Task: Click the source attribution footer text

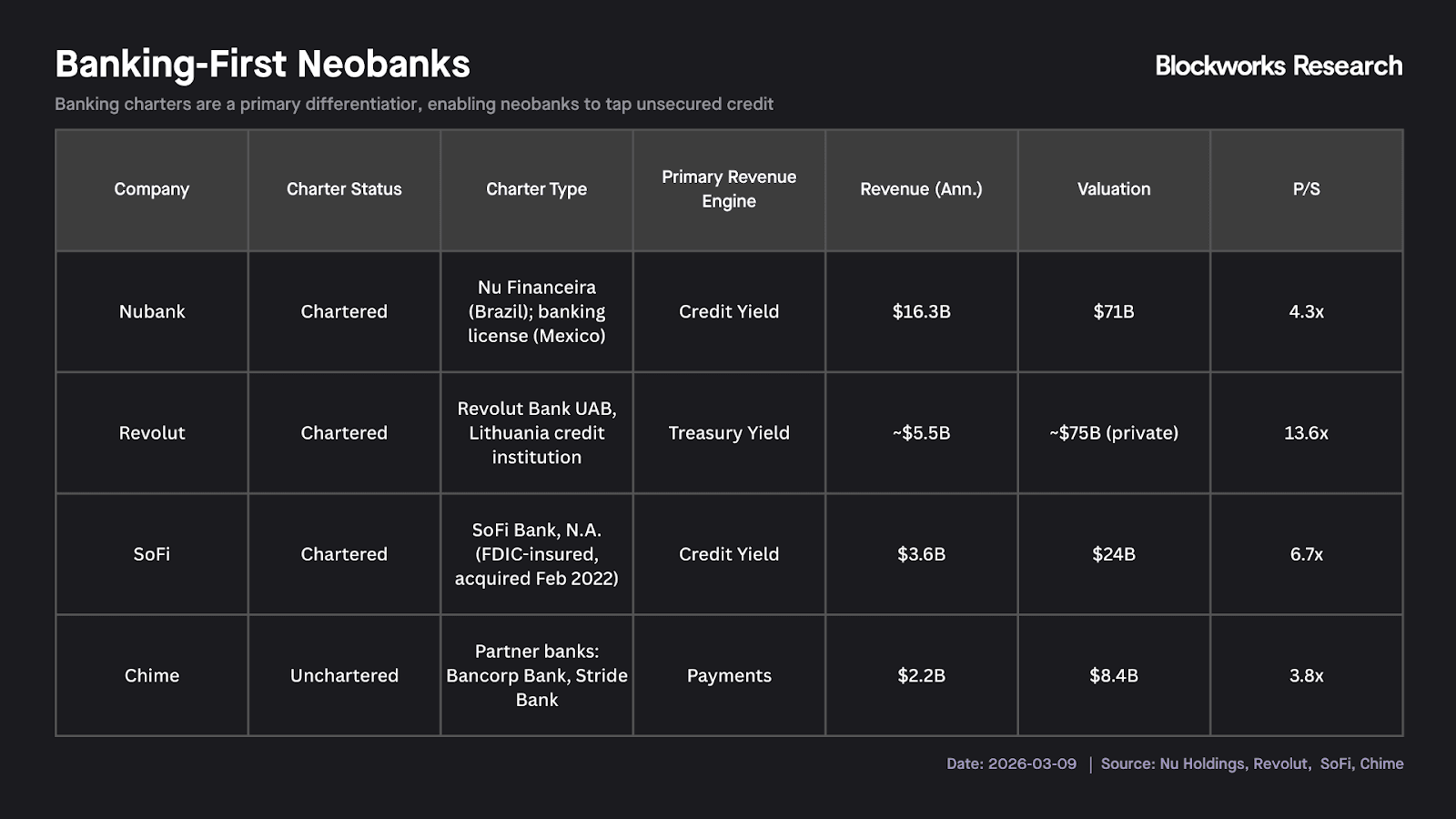Action: (1251, 763)
